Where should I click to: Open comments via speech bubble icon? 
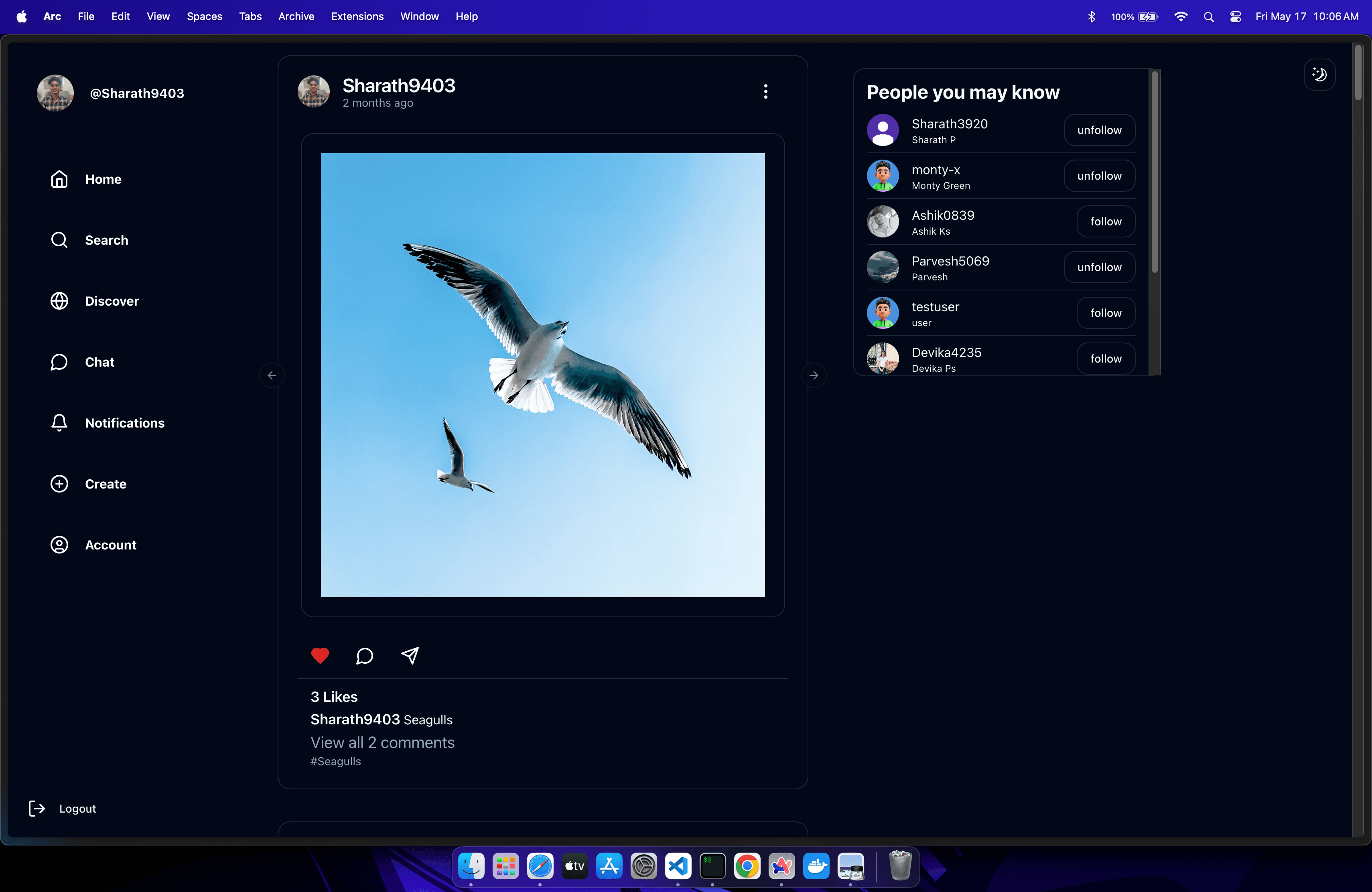(x=364, y=656)
